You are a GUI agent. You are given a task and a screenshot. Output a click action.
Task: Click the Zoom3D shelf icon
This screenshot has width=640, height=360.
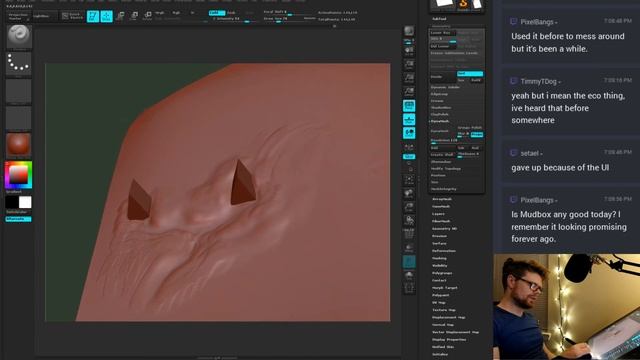[409, 207]
